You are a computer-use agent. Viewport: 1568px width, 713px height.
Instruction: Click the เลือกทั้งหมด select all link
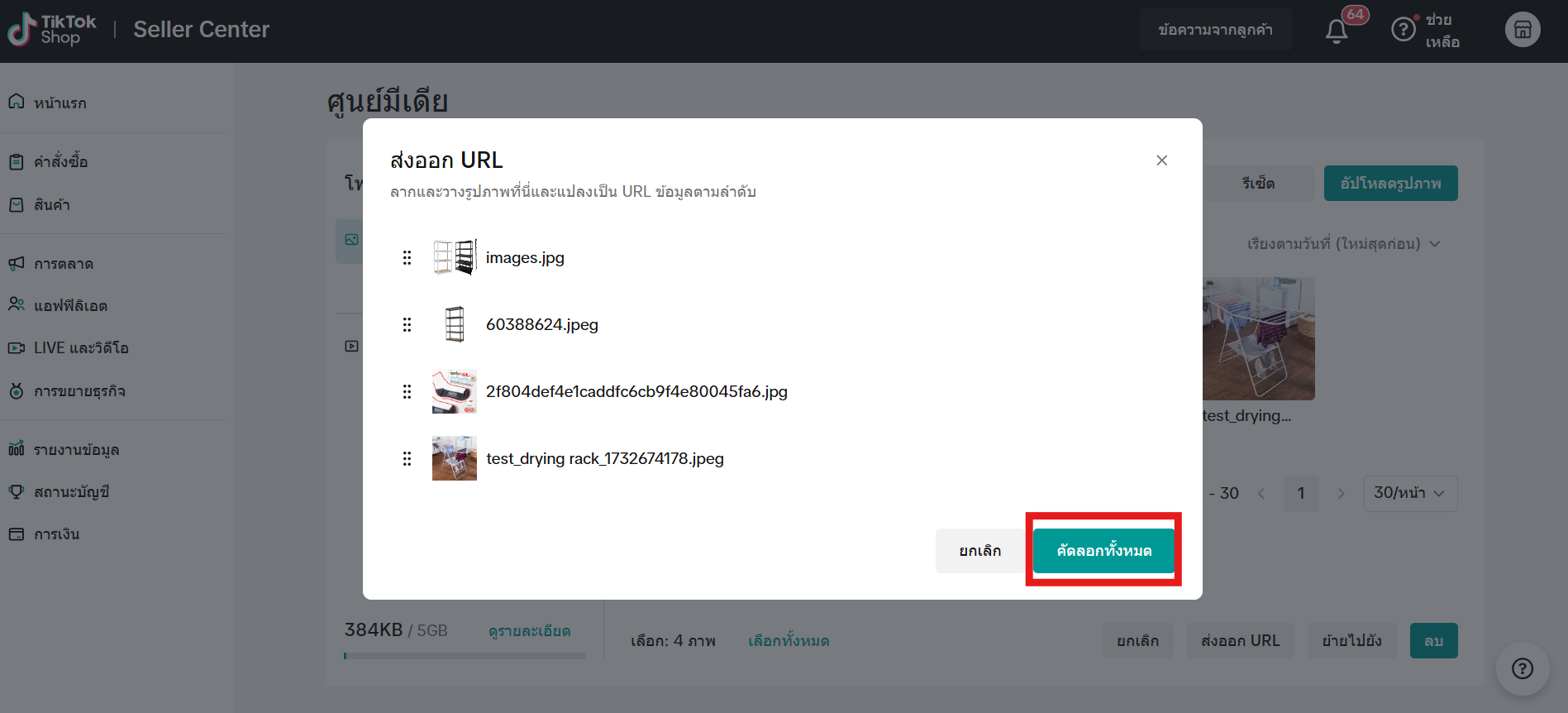(x=789, y=640)
